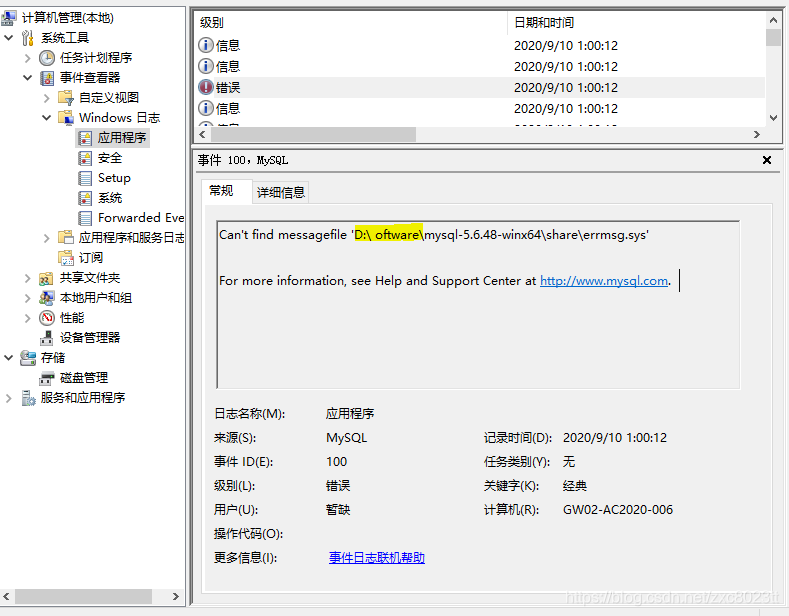Click the 安全 log icon
789x616 pixels.
pyautogui.click(x=85, y=158)
